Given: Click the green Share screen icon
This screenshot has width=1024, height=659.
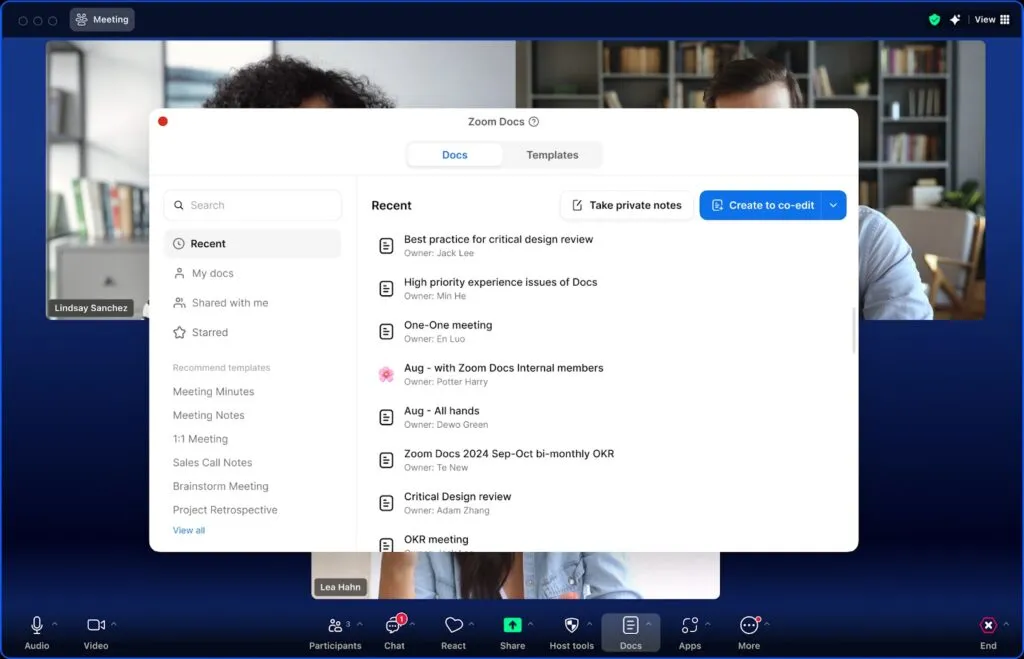Looking at the screenshot, I should click(x=512, y=625).
